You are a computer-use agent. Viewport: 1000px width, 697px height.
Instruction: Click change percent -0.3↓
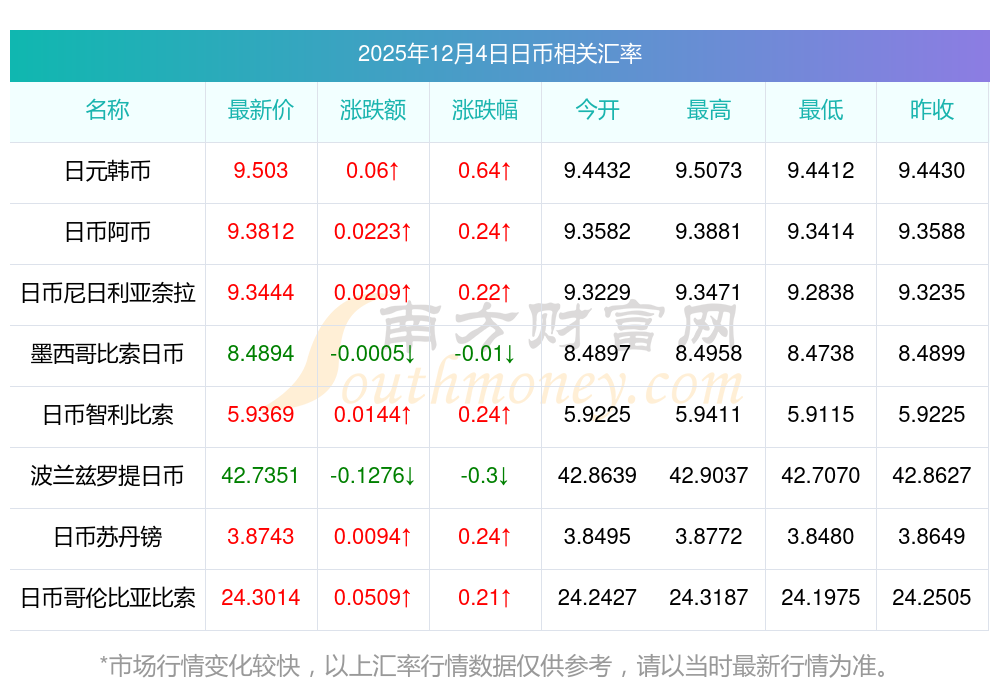485,476
